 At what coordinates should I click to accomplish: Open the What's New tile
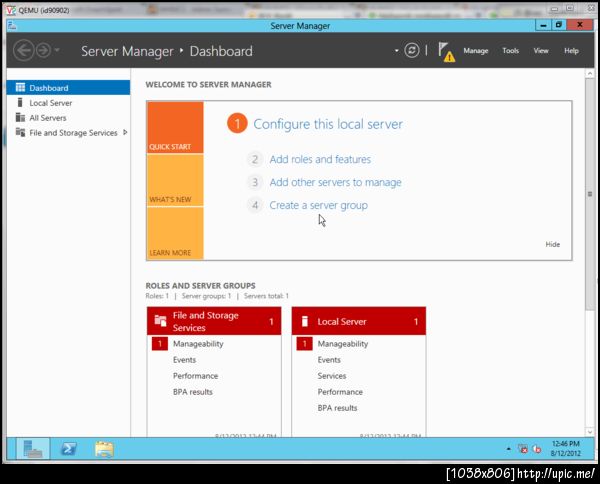(175, 180)
